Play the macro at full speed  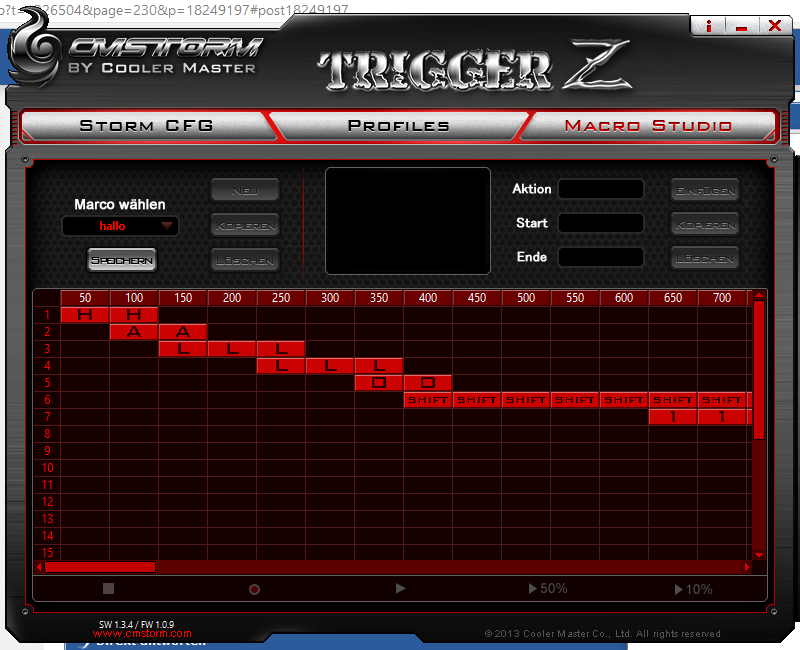(x=401, y=588)
